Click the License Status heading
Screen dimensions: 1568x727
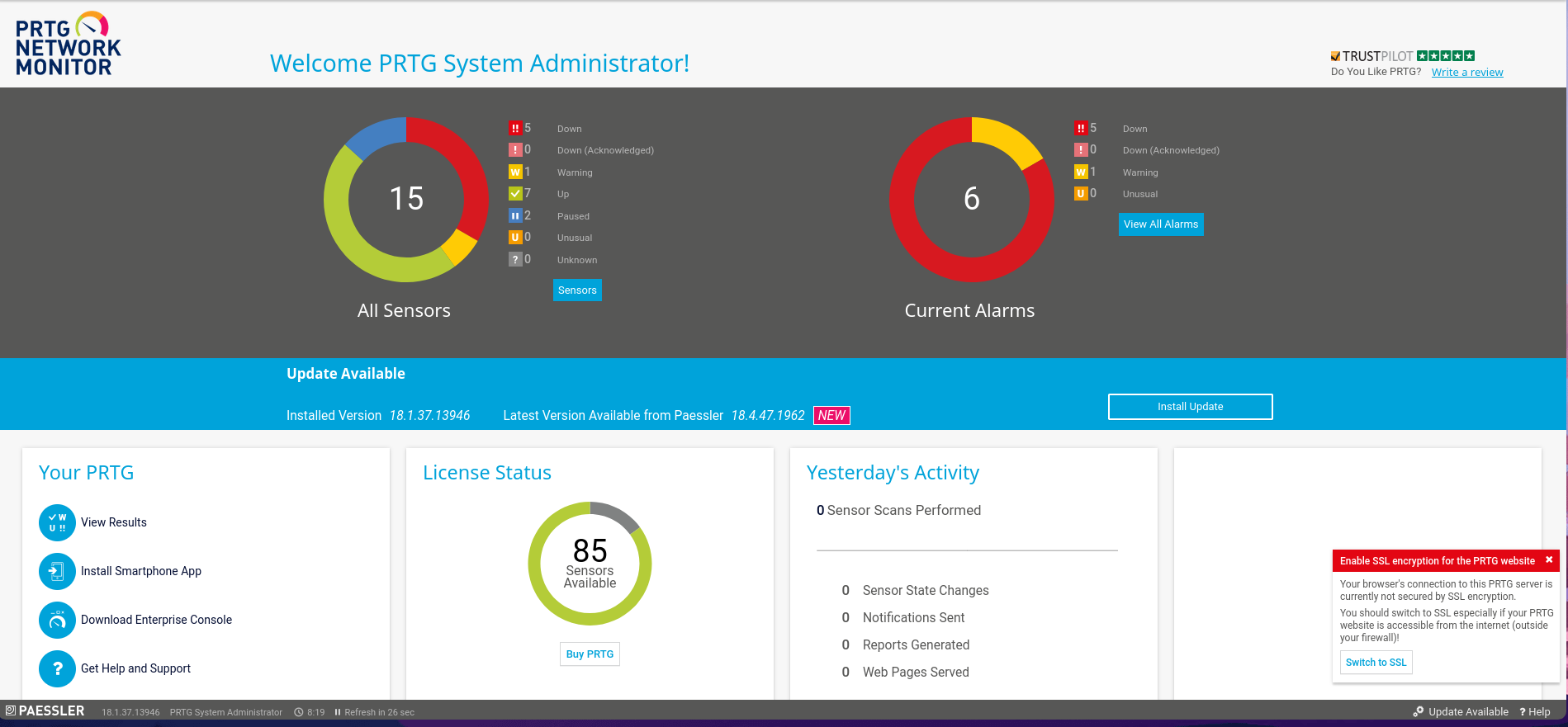(487, 473)
